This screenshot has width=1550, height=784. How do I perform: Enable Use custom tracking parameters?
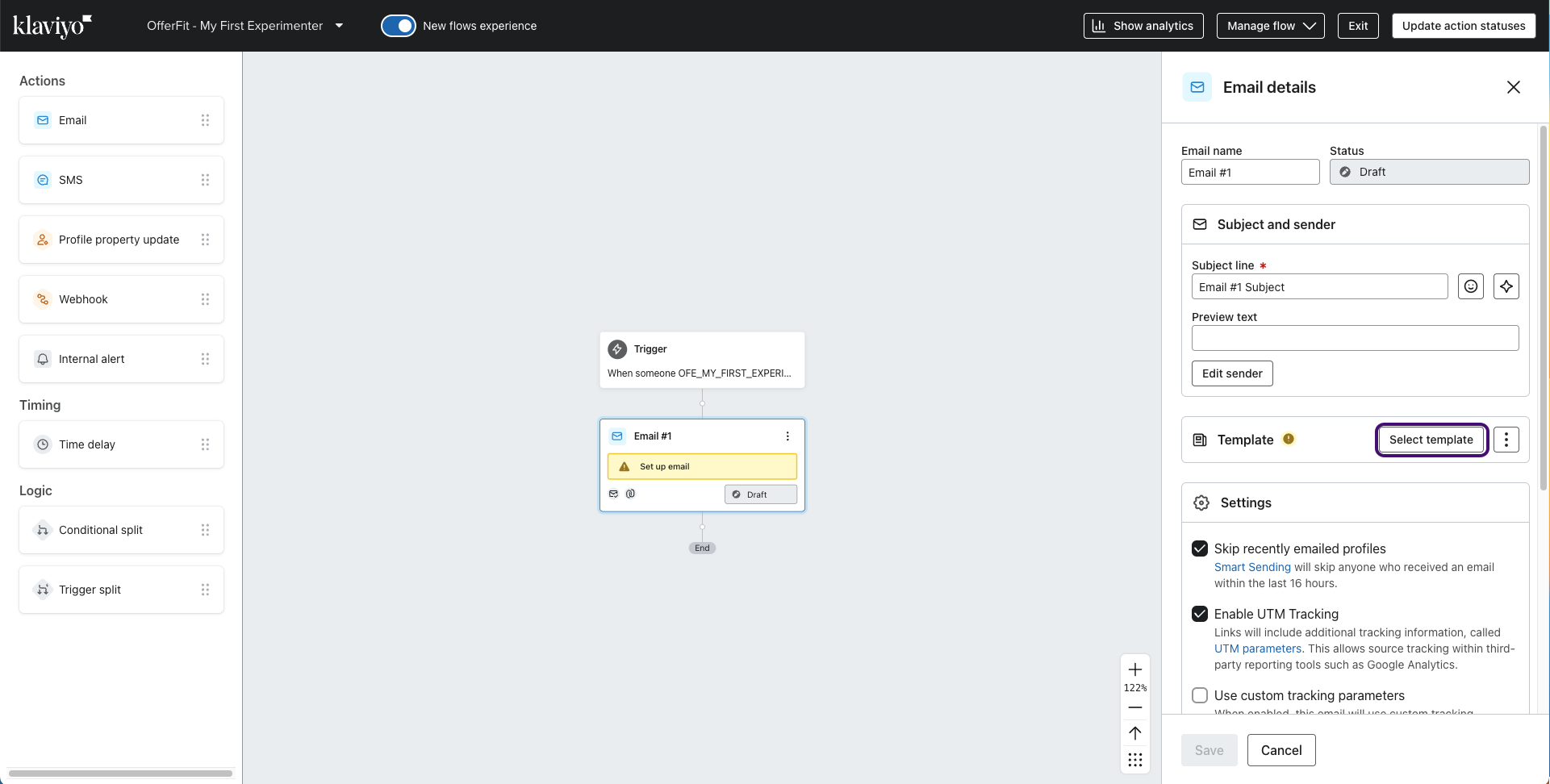(x=1200, y=695)
